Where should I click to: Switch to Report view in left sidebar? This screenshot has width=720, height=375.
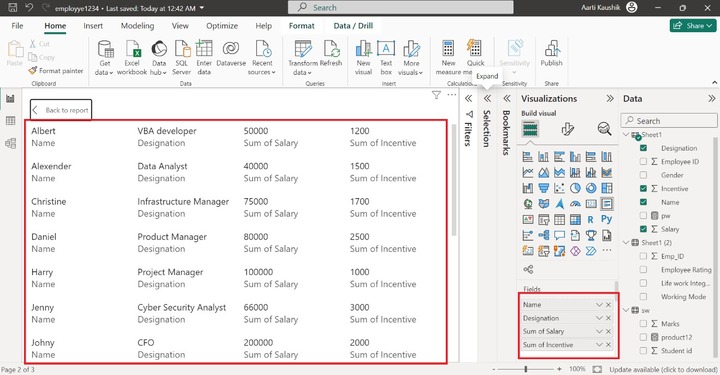click(10, 98)
